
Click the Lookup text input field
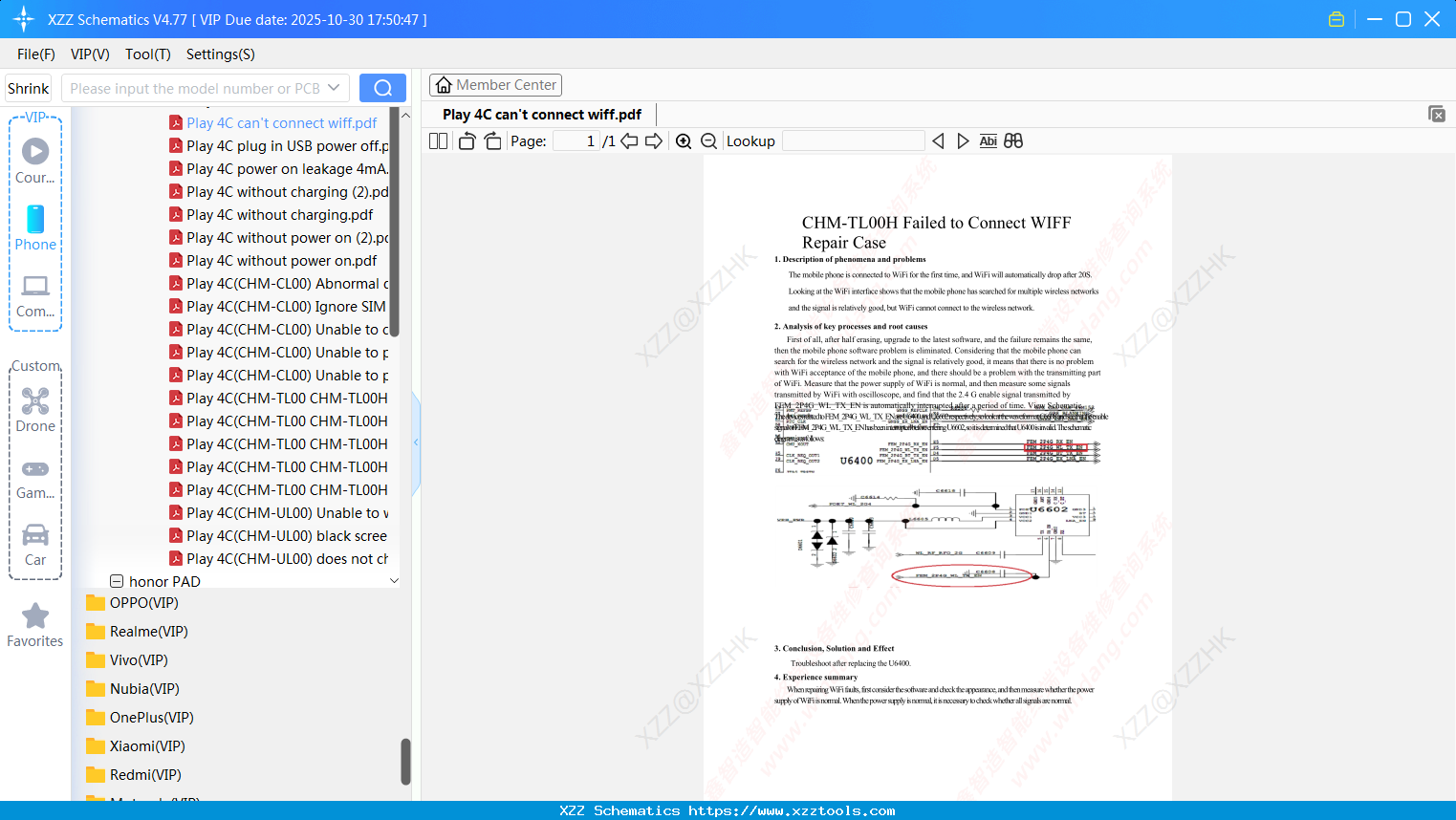click(x=854, y=141)
